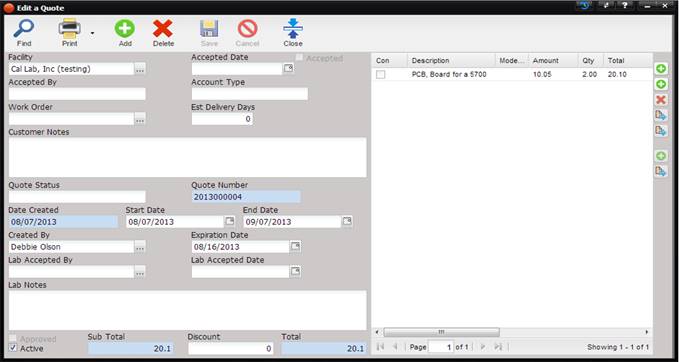Screen dimensions: 679x362
Task: Open the Start Date calendar picker
Action: pos(230,221)
